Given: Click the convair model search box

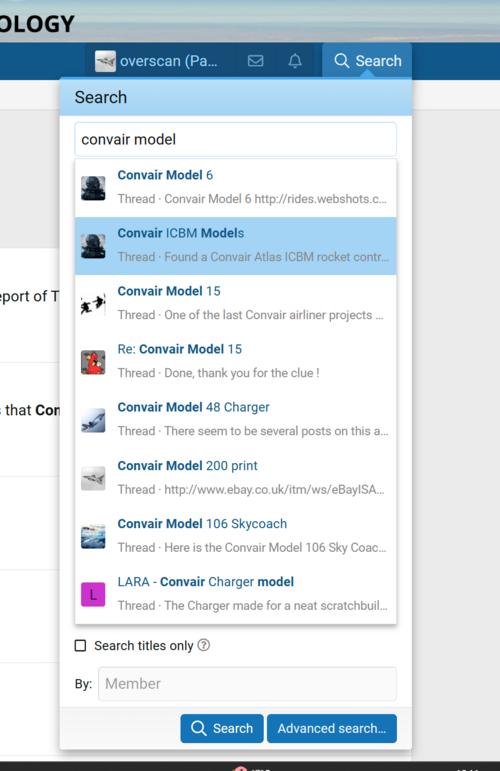Looking at the screenshot, I should click(235, 139).
